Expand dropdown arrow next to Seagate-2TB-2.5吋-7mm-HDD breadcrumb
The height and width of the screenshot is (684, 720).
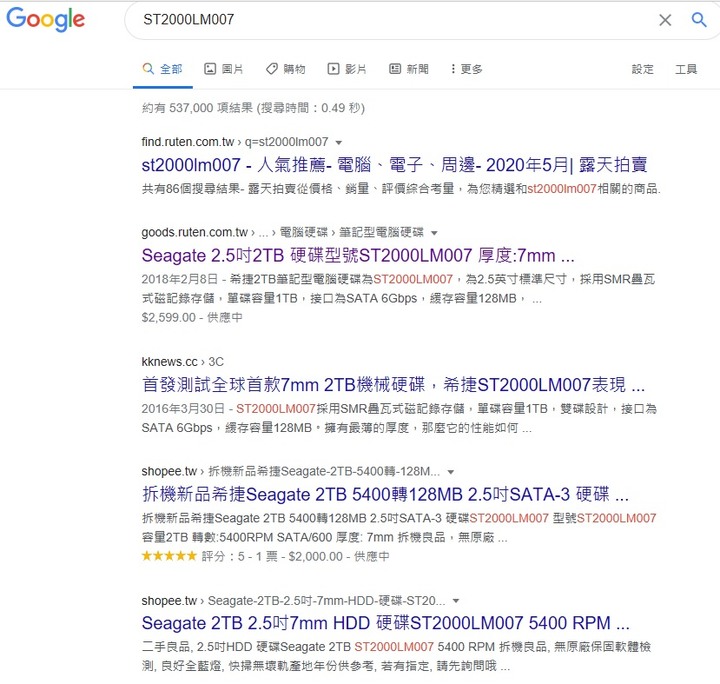[x=456, y=601]
